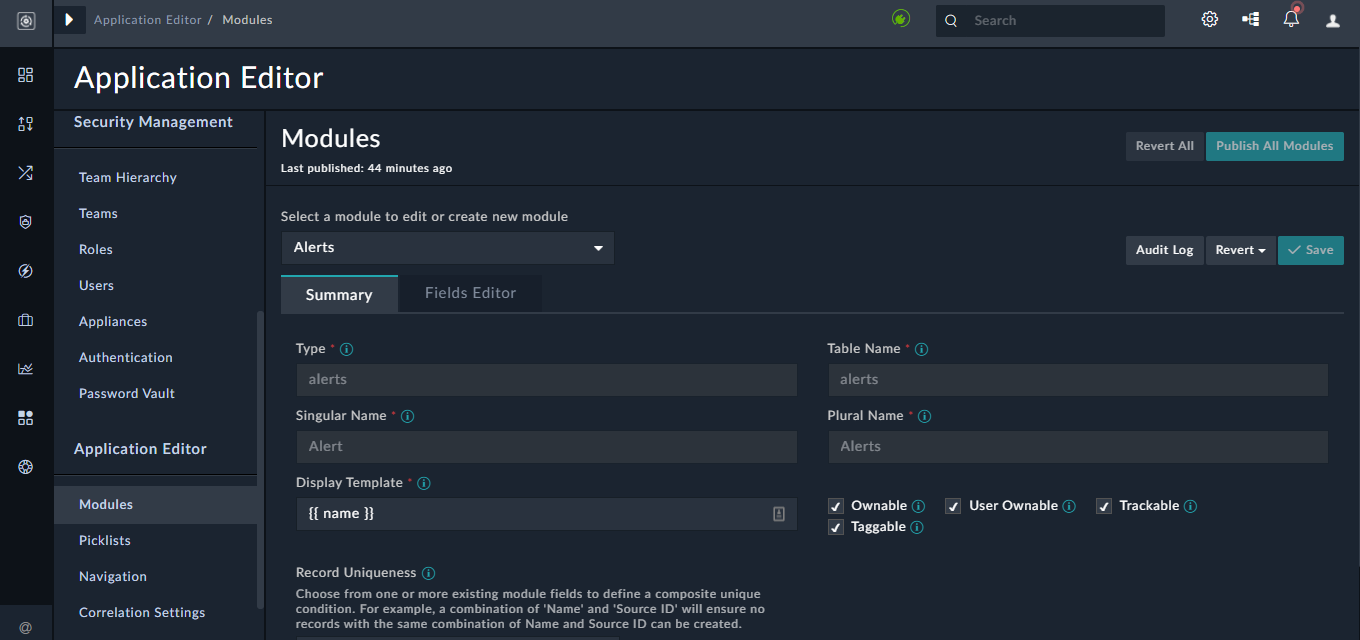Select the automation lightning icon in sidebar
1360x640 pixels.
25,270
